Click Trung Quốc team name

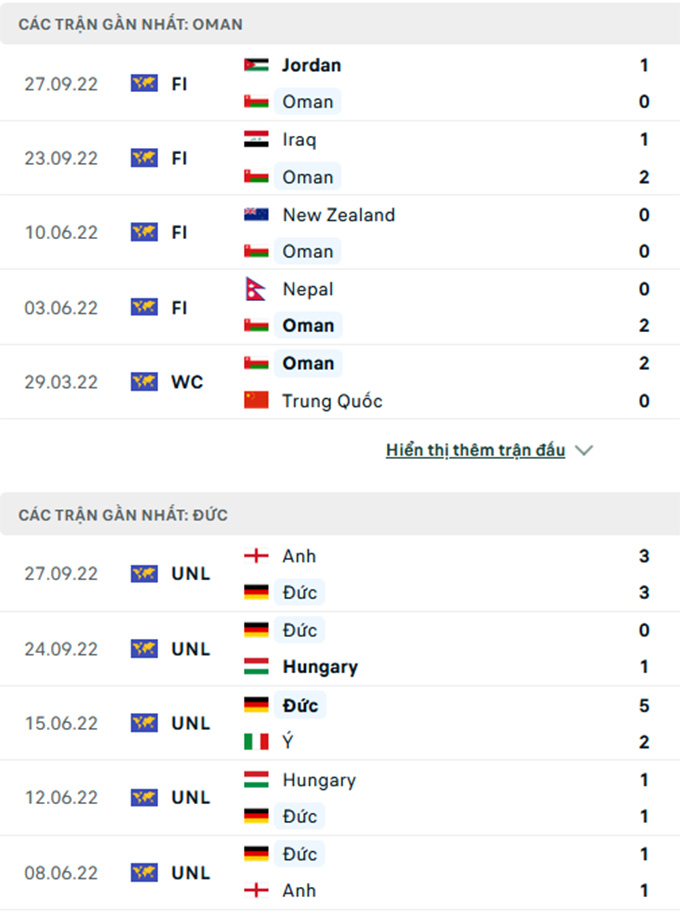(332, 401)
